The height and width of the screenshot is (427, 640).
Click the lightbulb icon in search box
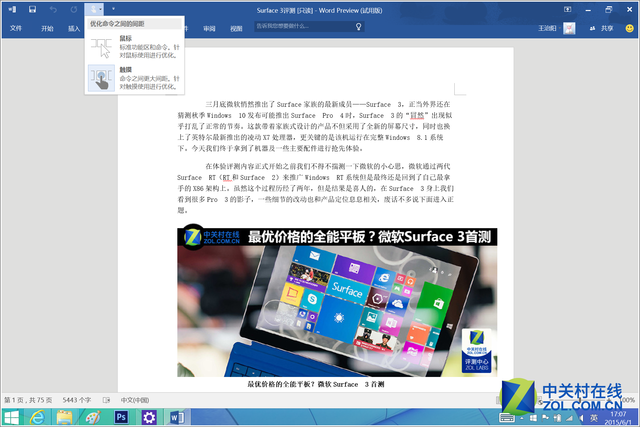[358, 27]
